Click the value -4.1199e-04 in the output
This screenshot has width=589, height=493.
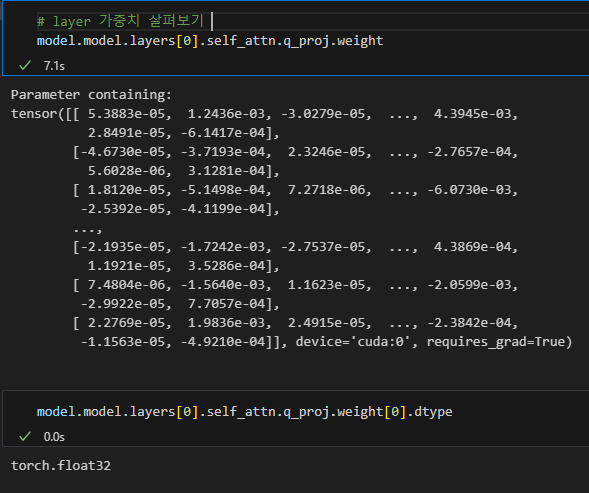click(223, 209)
